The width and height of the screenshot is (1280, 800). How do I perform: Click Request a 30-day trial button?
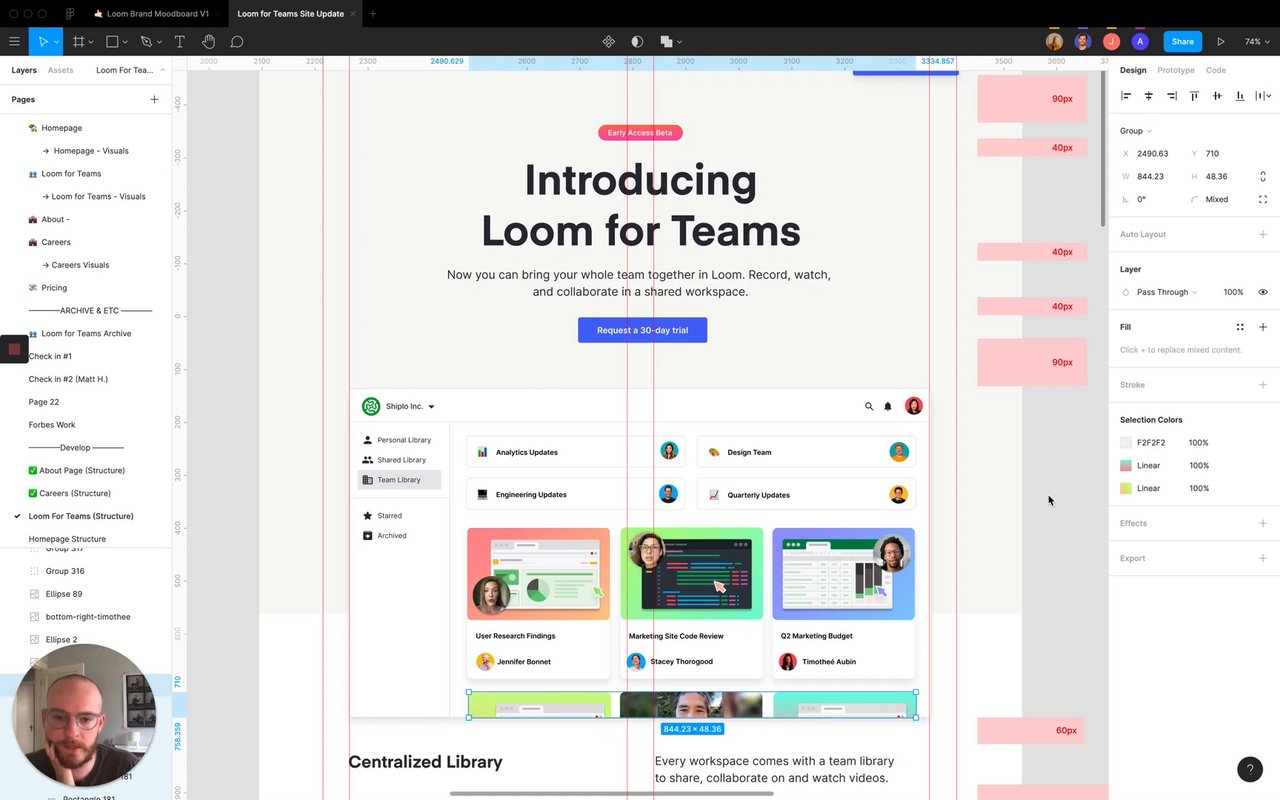[x=642, y=330]
